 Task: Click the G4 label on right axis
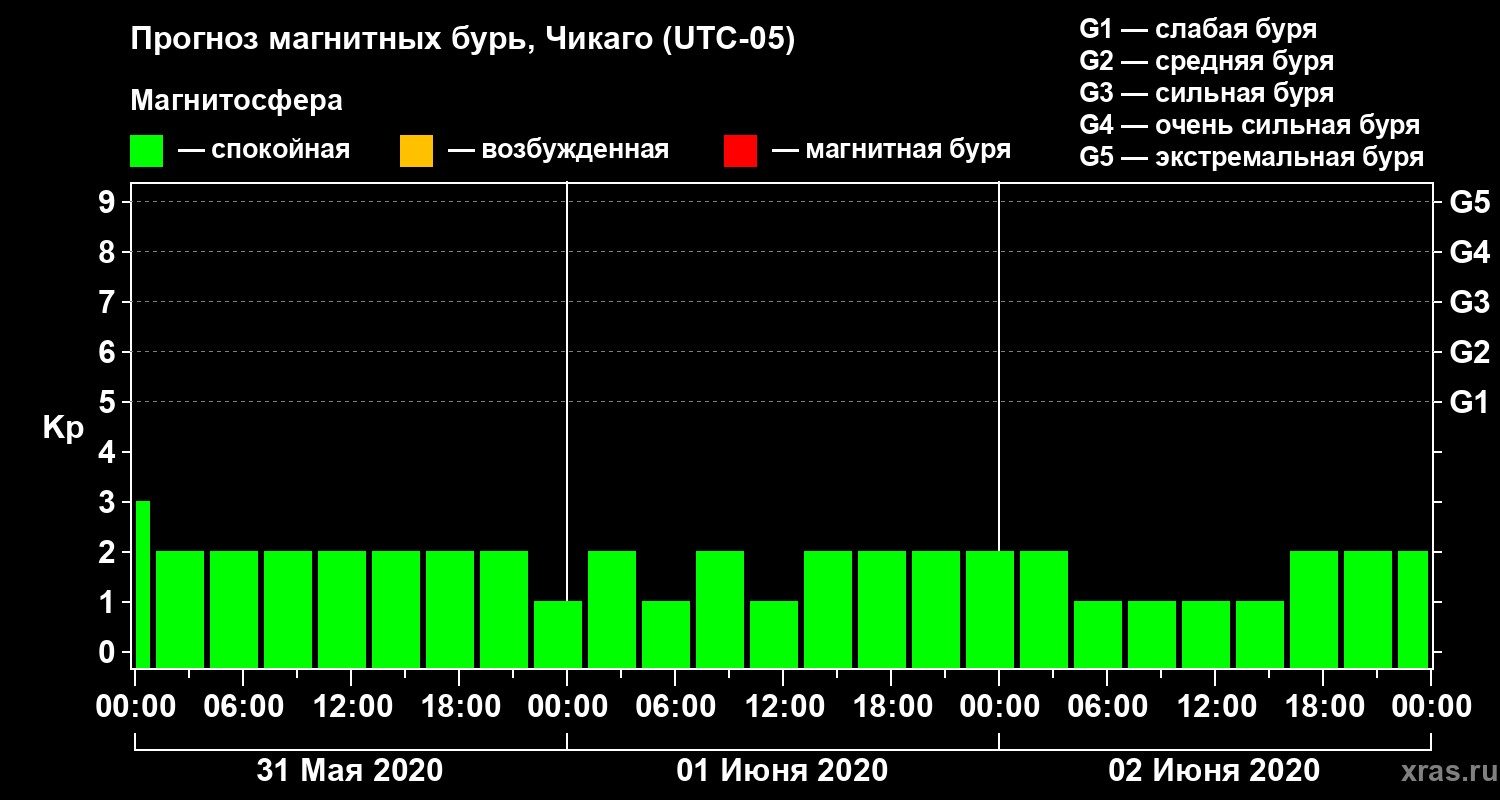pos(1469,253)
